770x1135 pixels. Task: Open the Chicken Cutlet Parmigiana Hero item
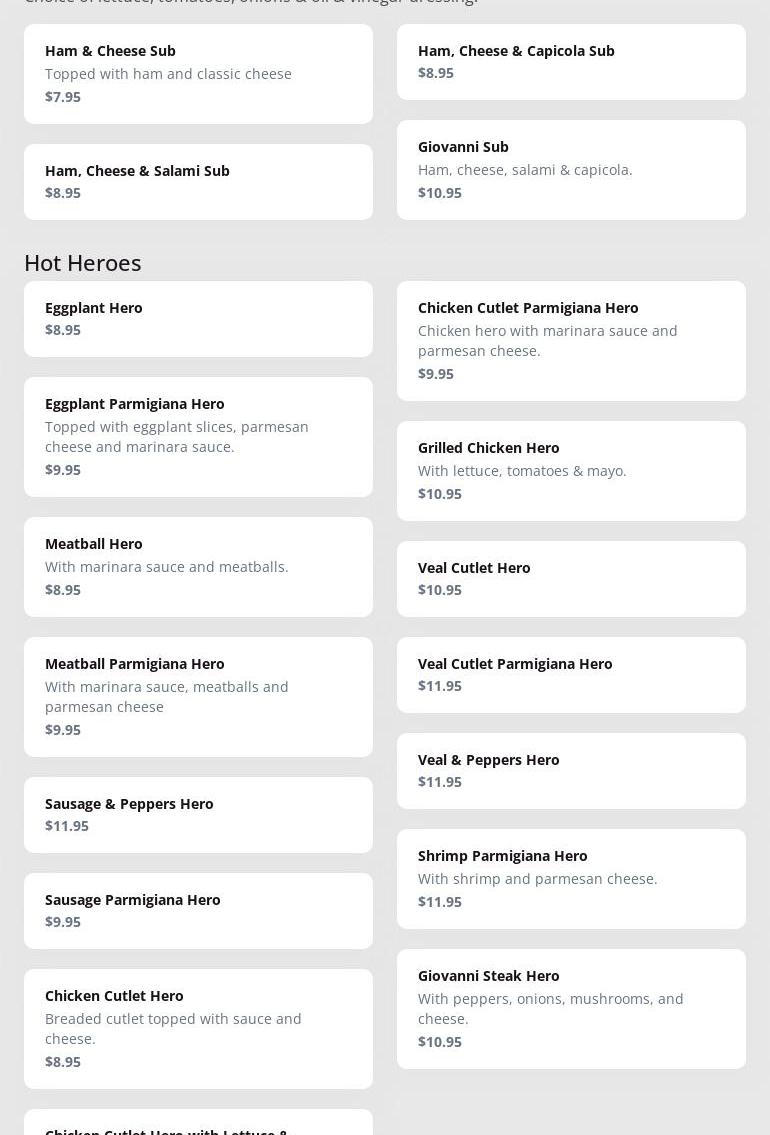[571, 341]
